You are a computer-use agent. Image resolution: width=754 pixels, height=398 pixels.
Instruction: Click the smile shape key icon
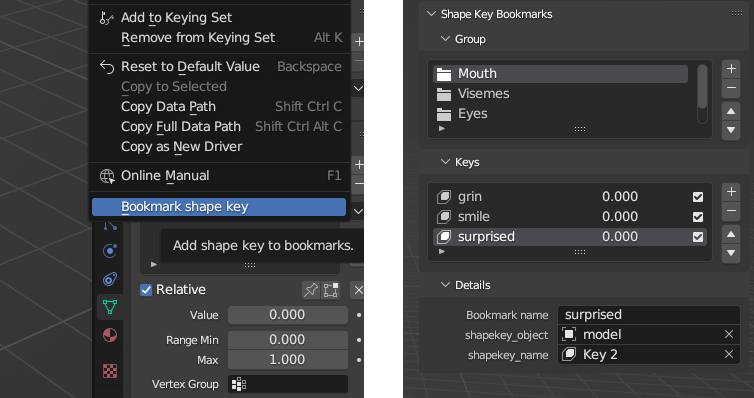click(x=444, y=217)
